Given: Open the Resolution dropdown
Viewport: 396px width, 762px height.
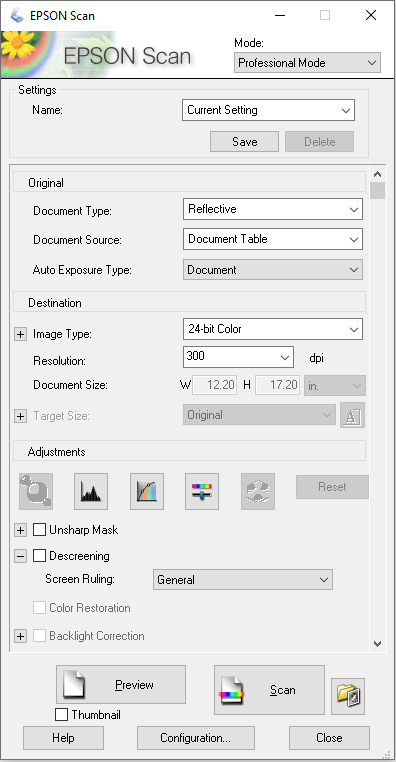Looking at the screenshot, I should point(239,357).
